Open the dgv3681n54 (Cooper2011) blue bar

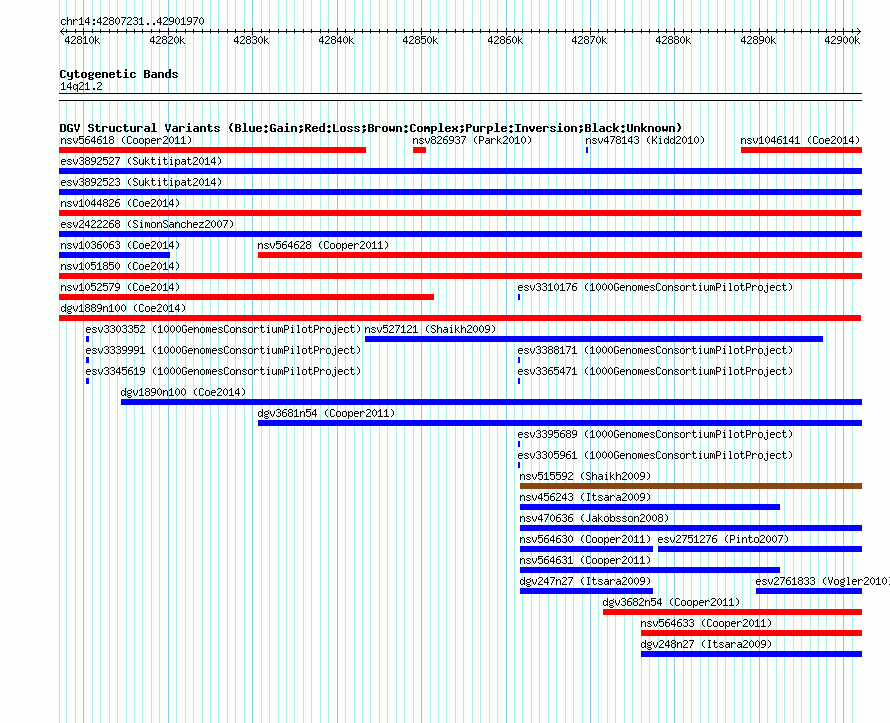pyautogui.click(x=560, y=423)
